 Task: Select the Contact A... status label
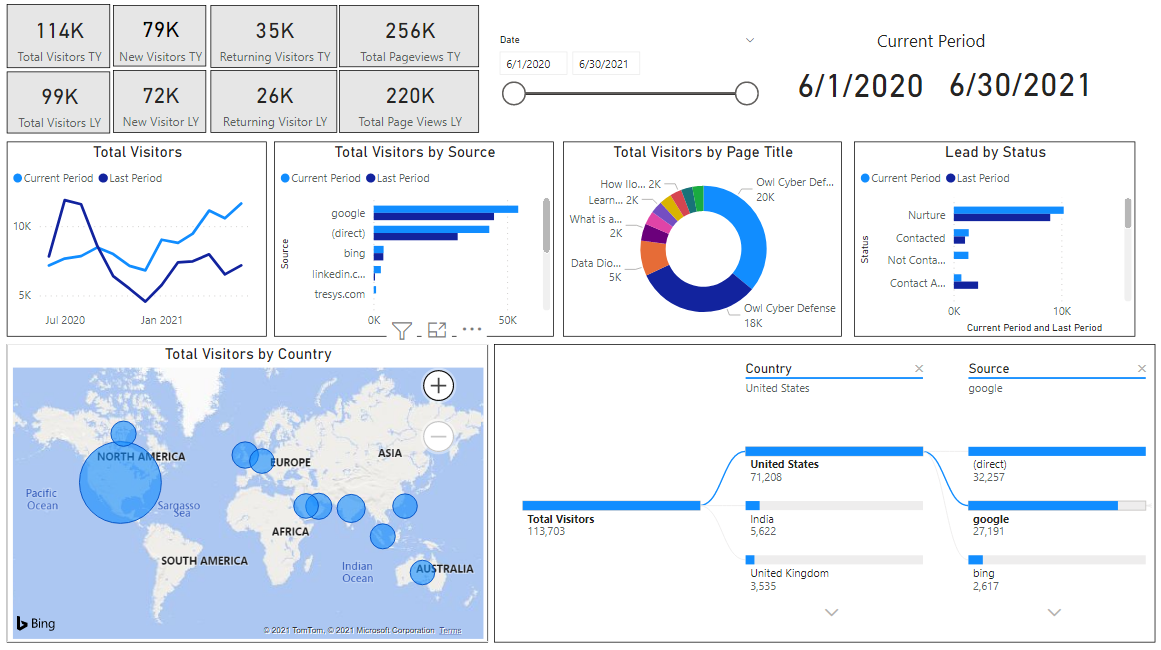[917, 284]
